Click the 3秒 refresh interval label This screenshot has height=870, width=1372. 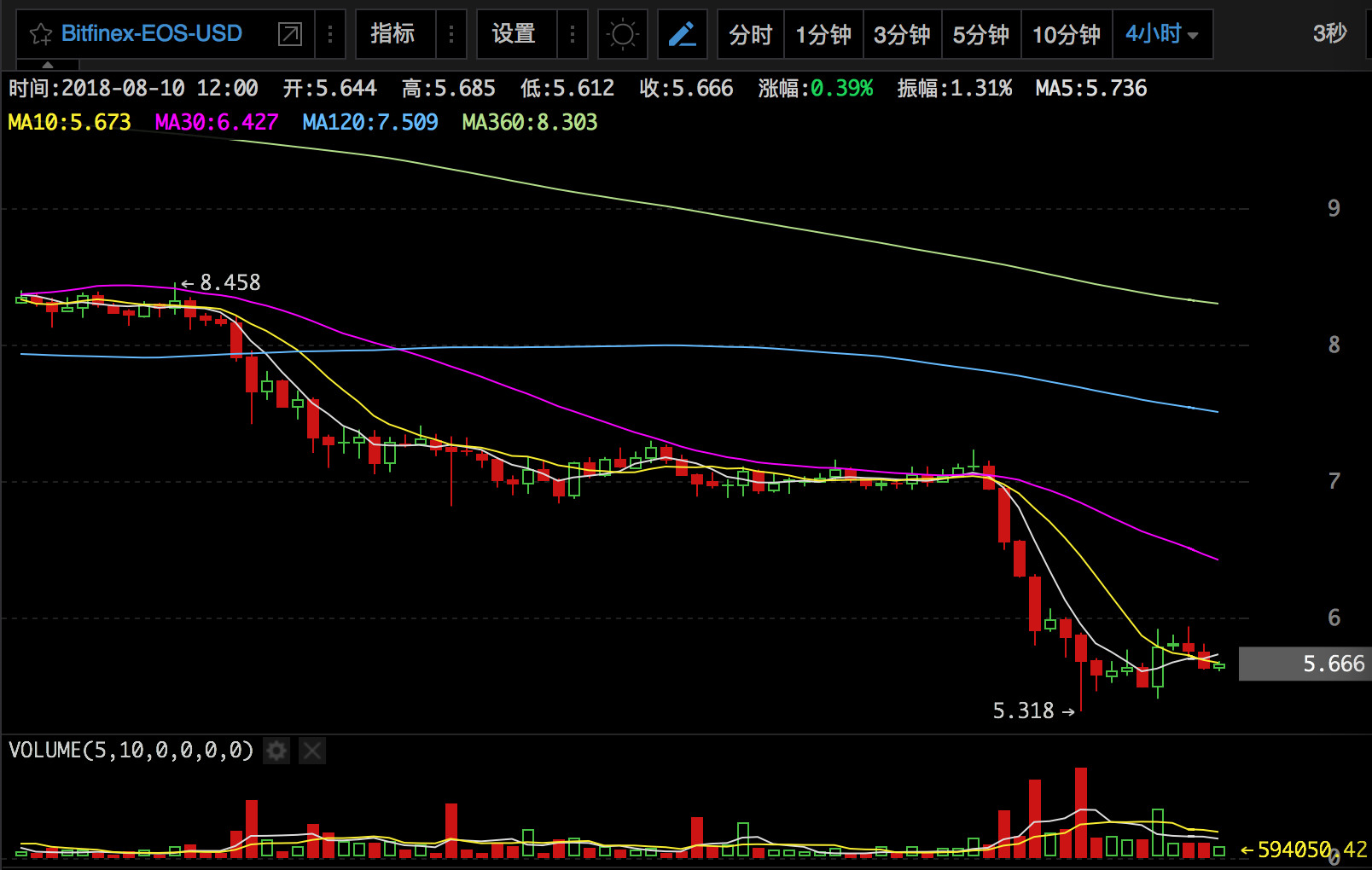tap(1329, 33)
